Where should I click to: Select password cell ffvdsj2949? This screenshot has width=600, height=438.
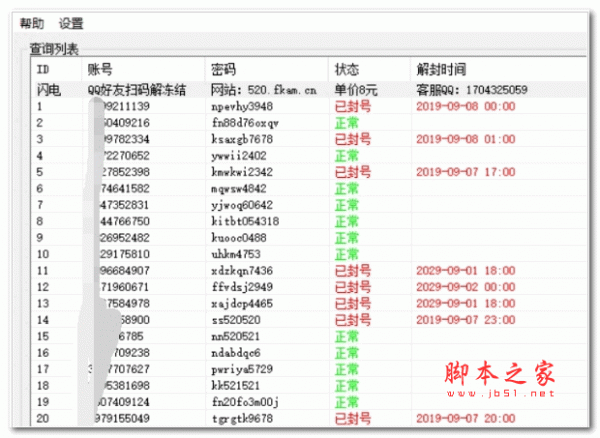click(242, 287)
